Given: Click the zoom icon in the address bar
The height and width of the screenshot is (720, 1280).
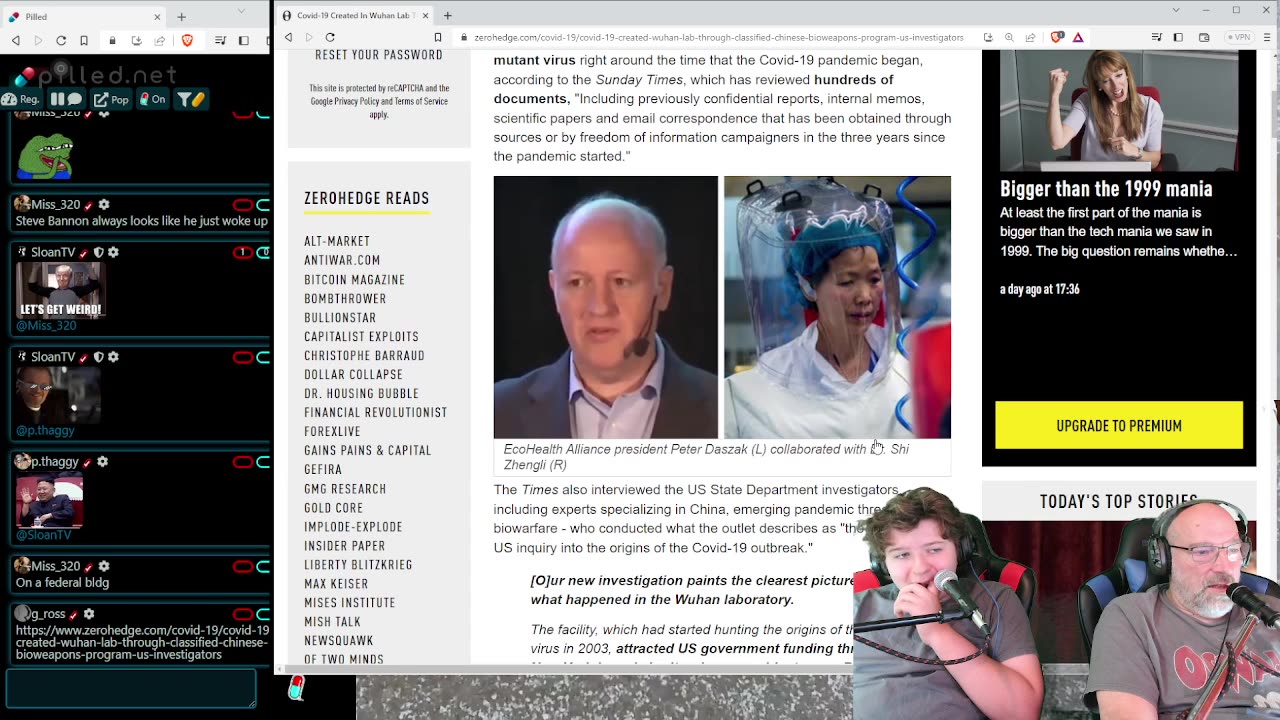Looking at the screenshot, I should [x=1009, y=38].
